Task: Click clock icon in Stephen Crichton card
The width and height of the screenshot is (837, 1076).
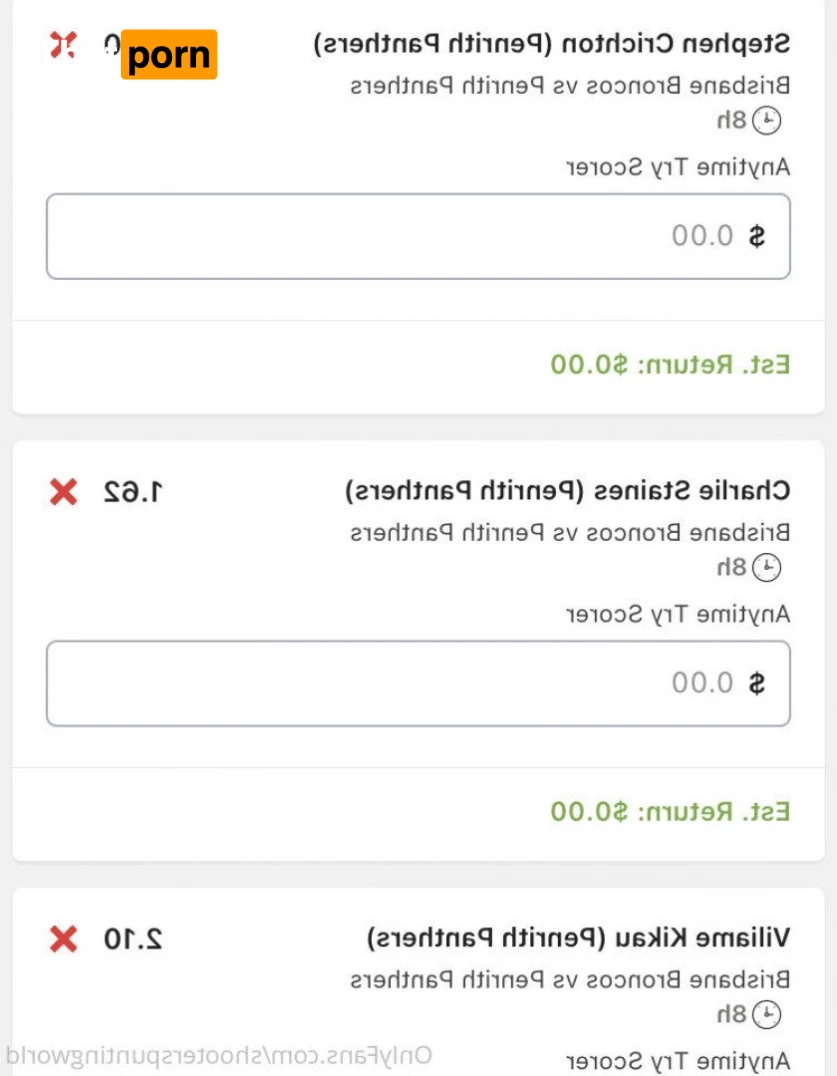Action: tap(767, 121)
